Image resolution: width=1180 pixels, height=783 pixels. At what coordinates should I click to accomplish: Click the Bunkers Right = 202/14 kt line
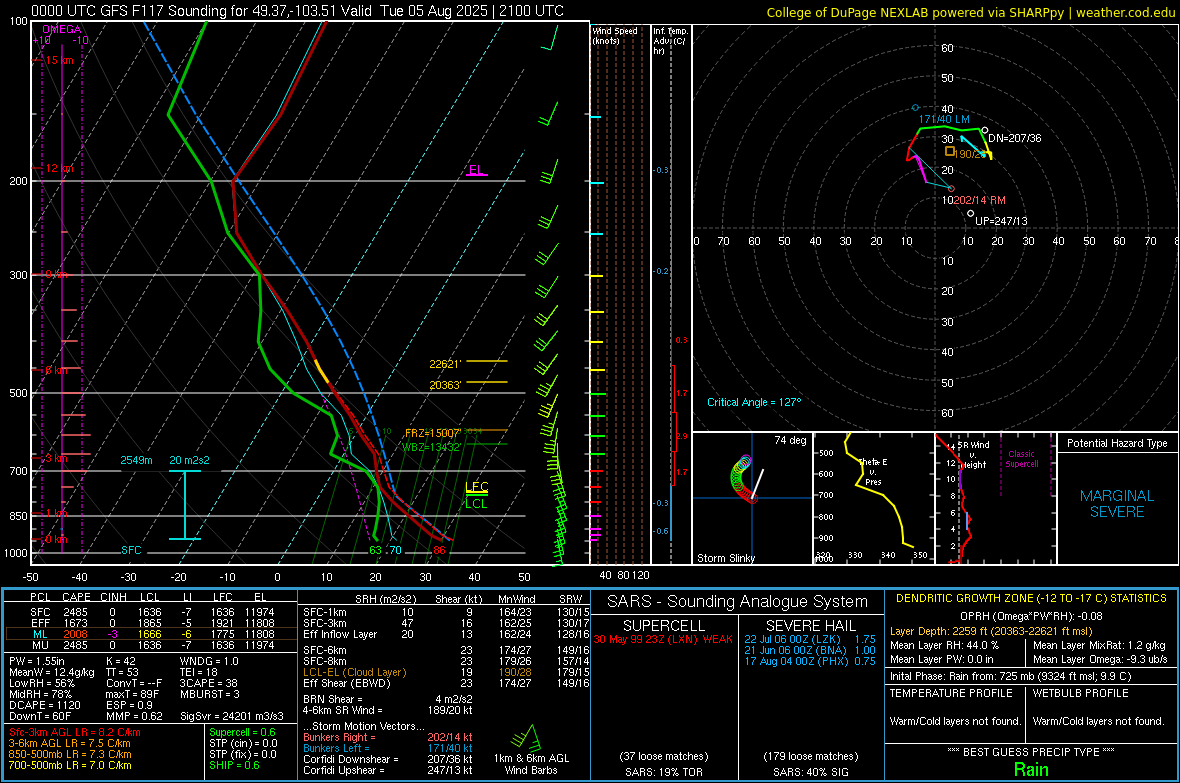pos(388,738)
